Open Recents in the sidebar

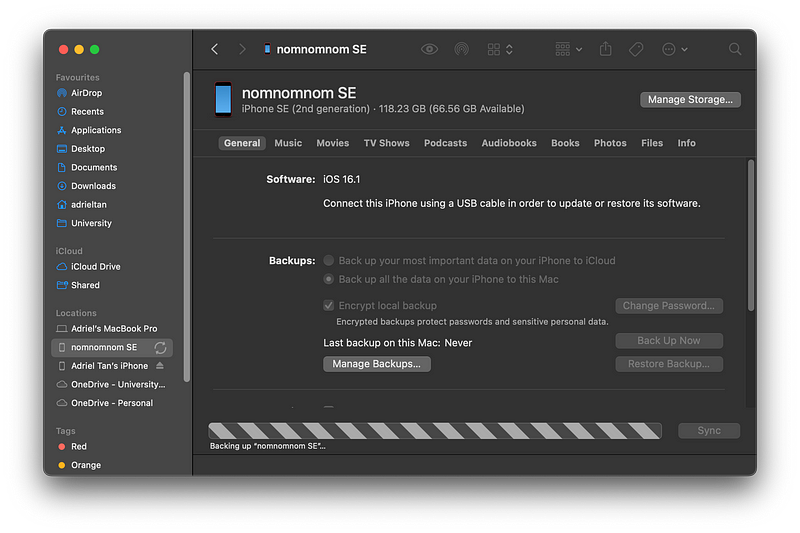112,111
